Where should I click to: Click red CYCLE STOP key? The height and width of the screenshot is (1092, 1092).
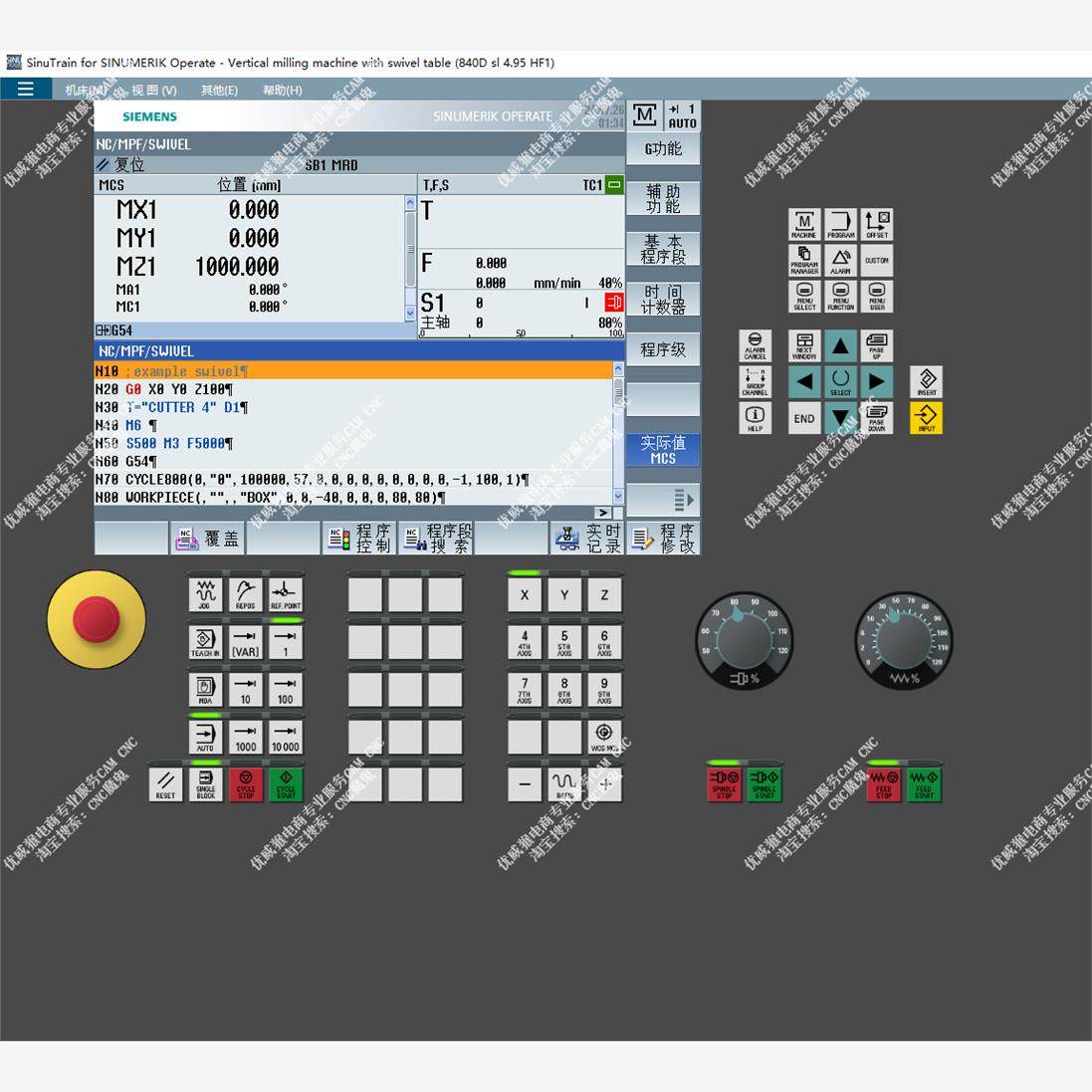pyautogui.click(x=246, y=784)
